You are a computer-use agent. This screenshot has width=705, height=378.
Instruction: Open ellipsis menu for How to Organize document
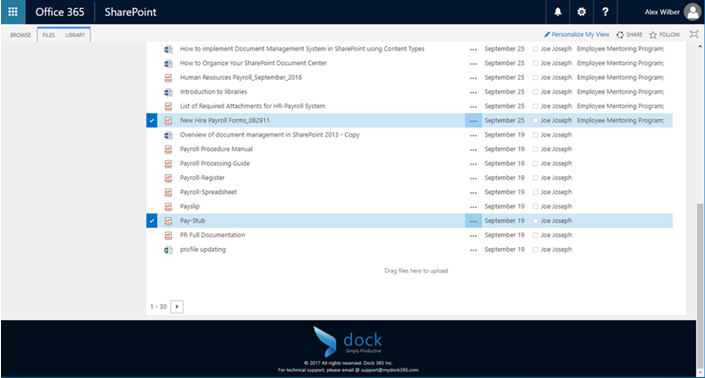coord(473,64)
